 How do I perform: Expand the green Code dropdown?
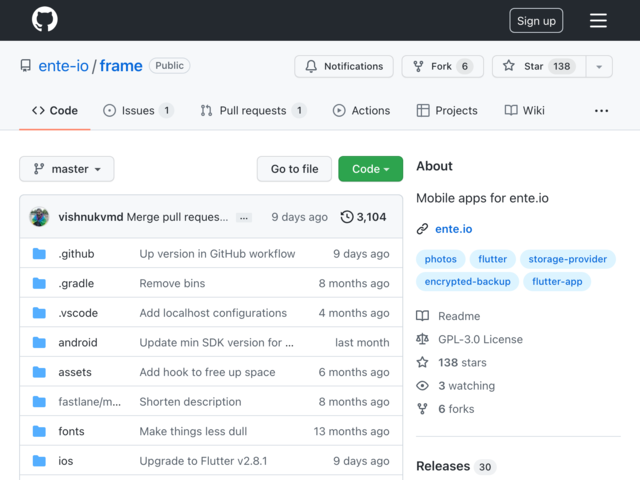tap(370, 169)
